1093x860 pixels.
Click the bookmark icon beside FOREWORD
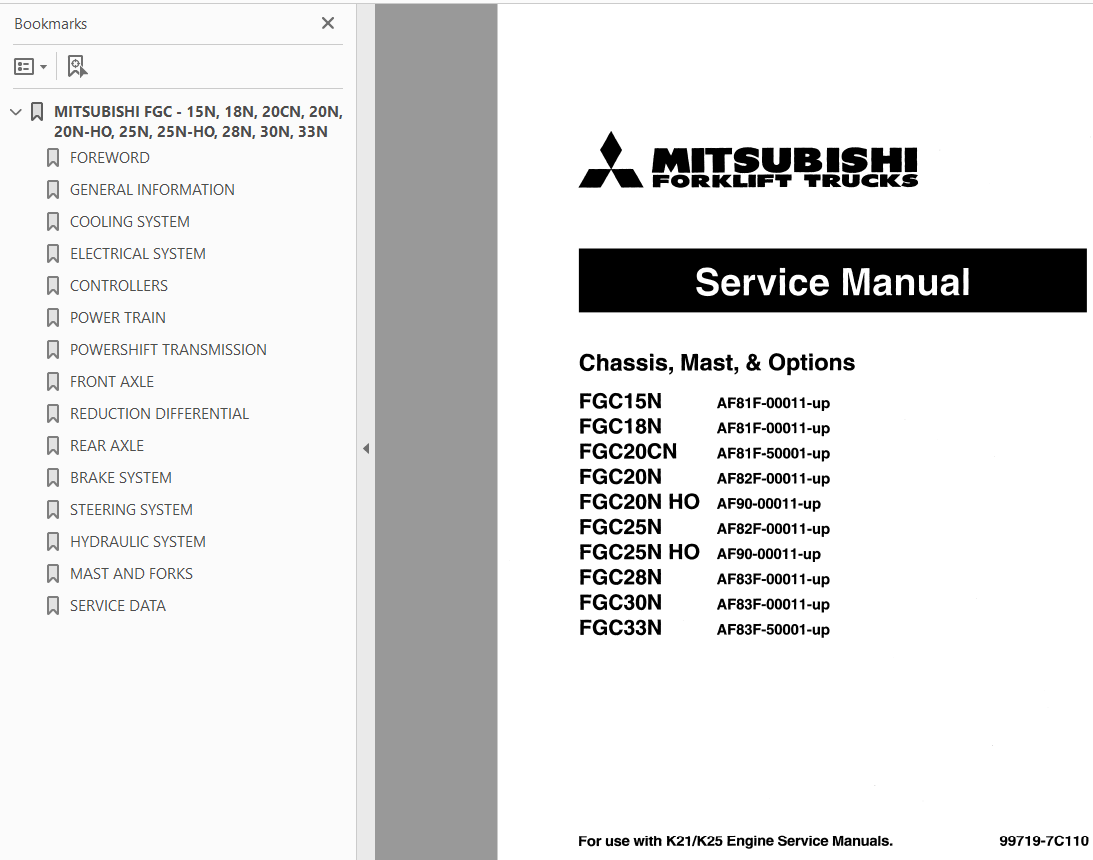53,158
